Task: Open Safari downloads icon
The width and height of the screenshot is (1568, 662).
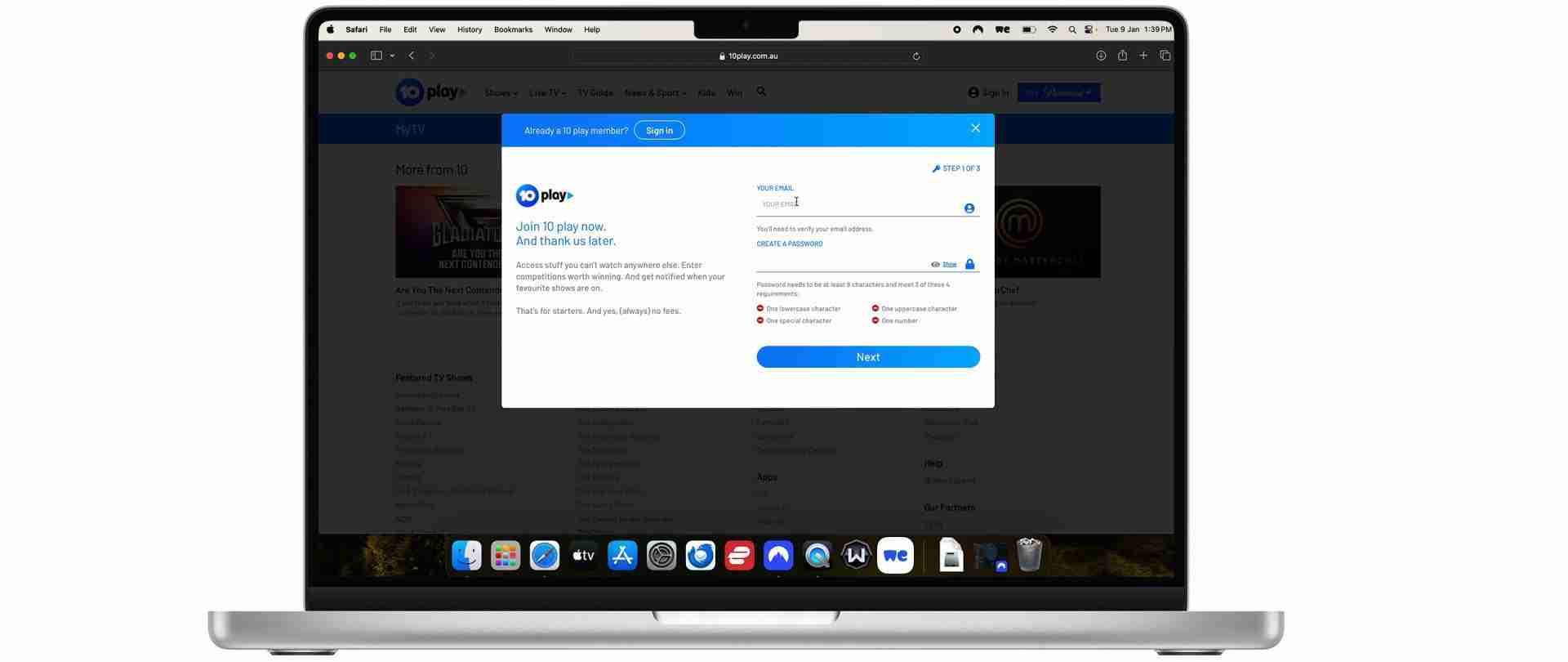Action: click(x=1101, y=56)
